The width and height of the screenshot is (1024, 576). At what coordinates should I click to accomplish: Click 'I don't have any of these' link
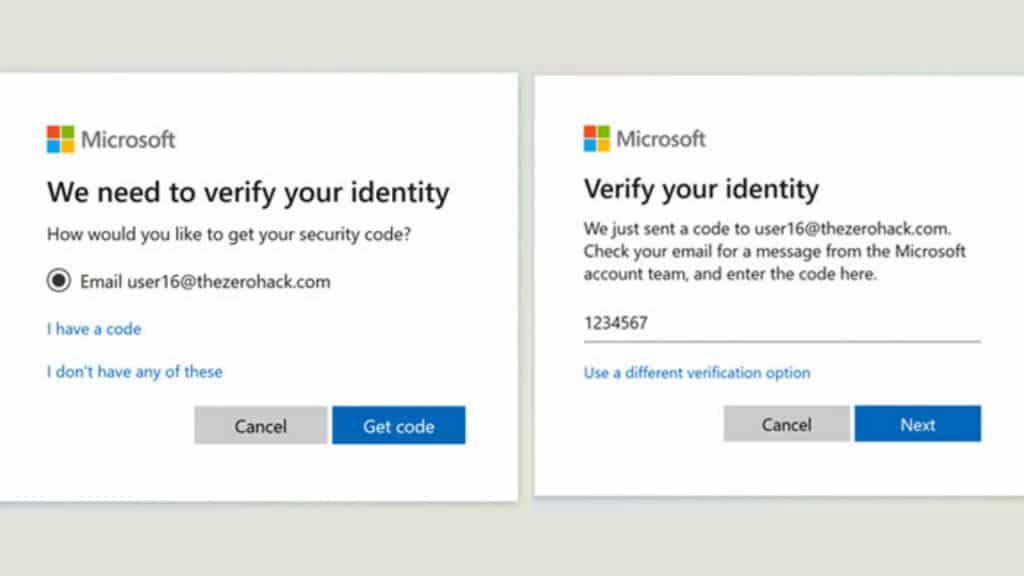coord(135,372)
